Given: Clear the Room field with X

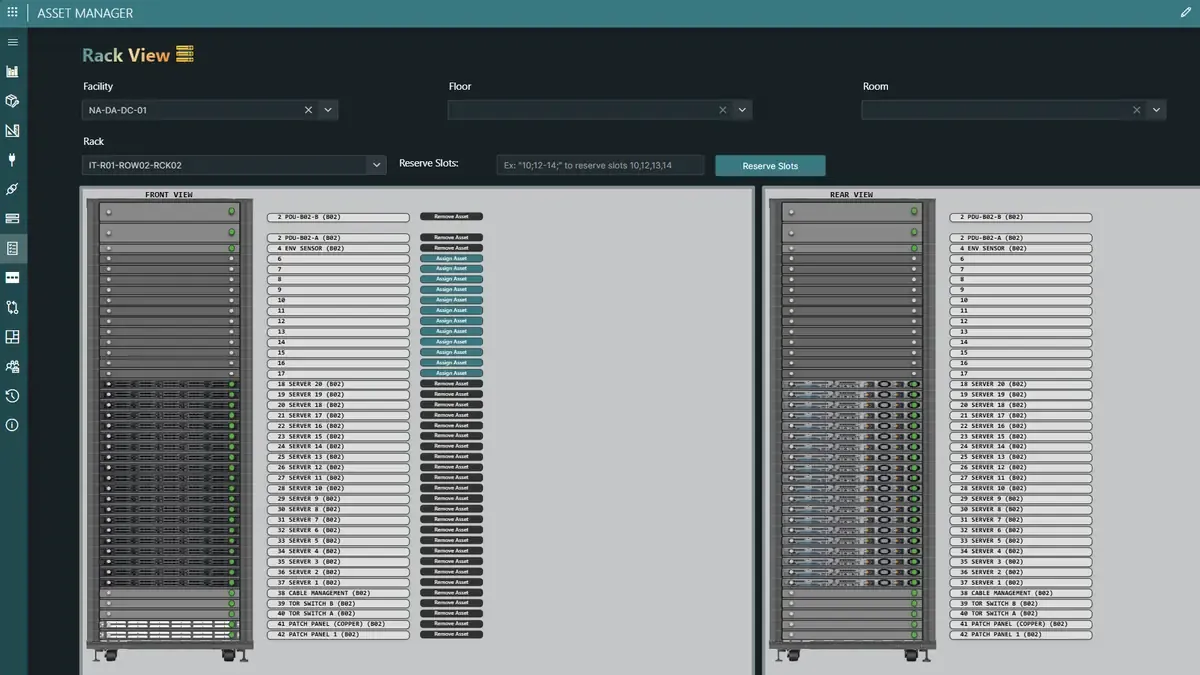Looking at the screenshot, I should 1137,110.
